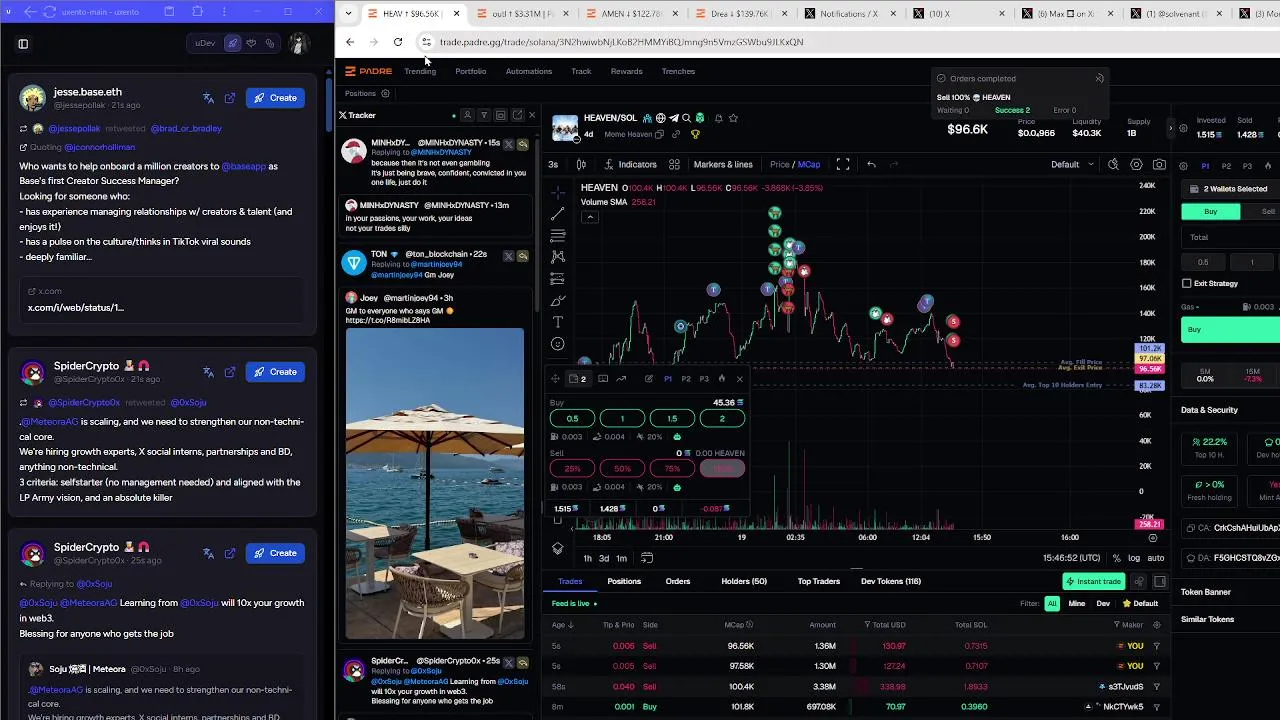The width and height of the screenshot is (1280, 720).
Task: Open the browser tab search dropdown
Action: tap(348, 14)
